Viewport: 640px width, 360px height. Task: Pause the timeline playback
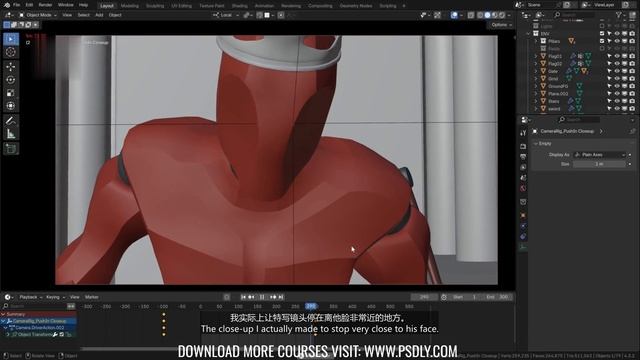click(262, 297)
